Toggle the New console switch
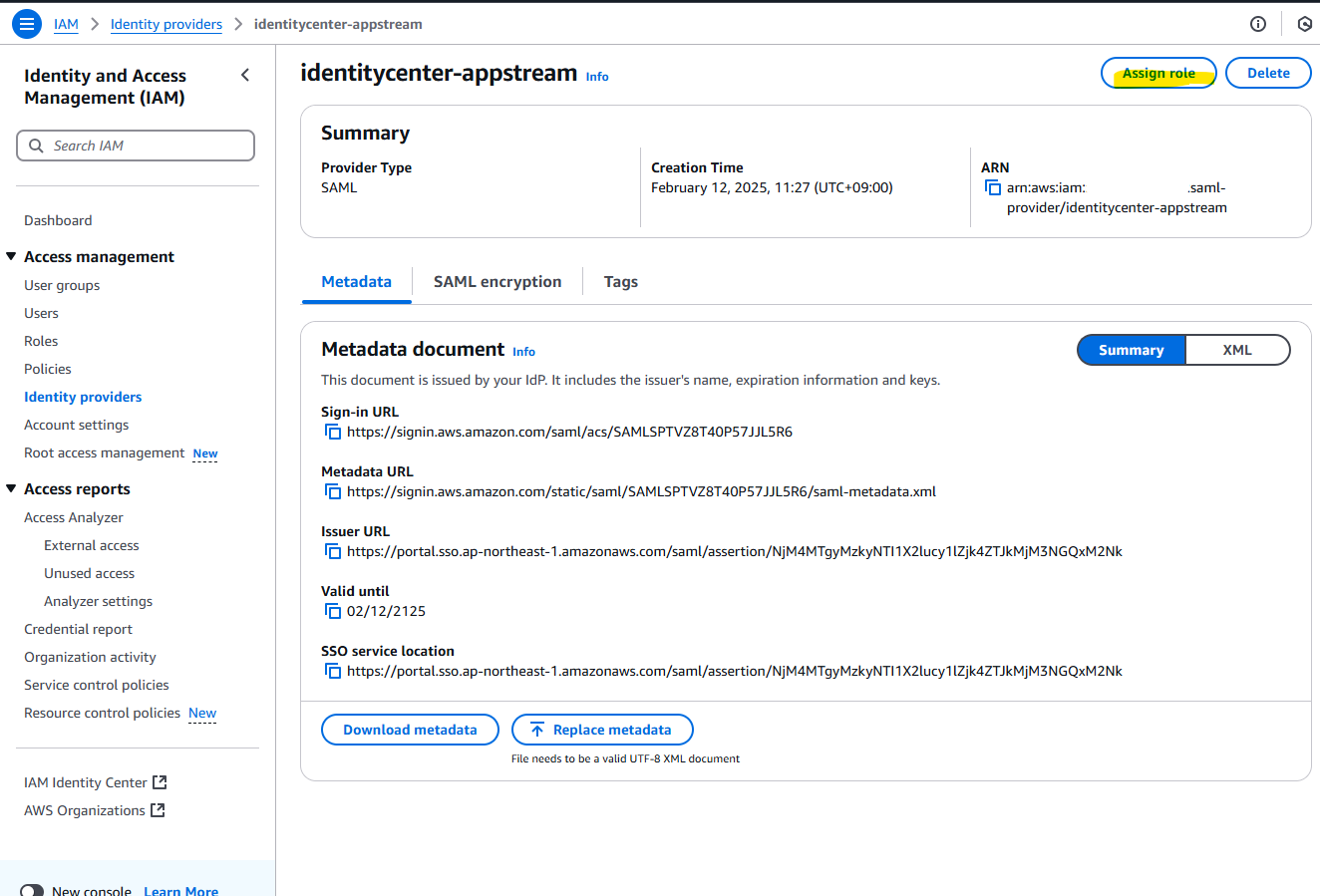 pos(32,891)
